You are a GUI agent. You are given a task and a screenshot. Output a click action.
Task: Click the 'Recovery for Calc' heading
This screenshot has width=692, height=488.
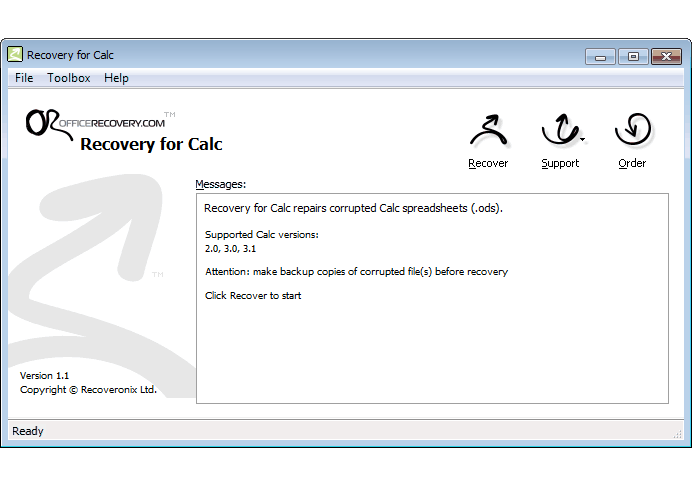pos(151,144)
